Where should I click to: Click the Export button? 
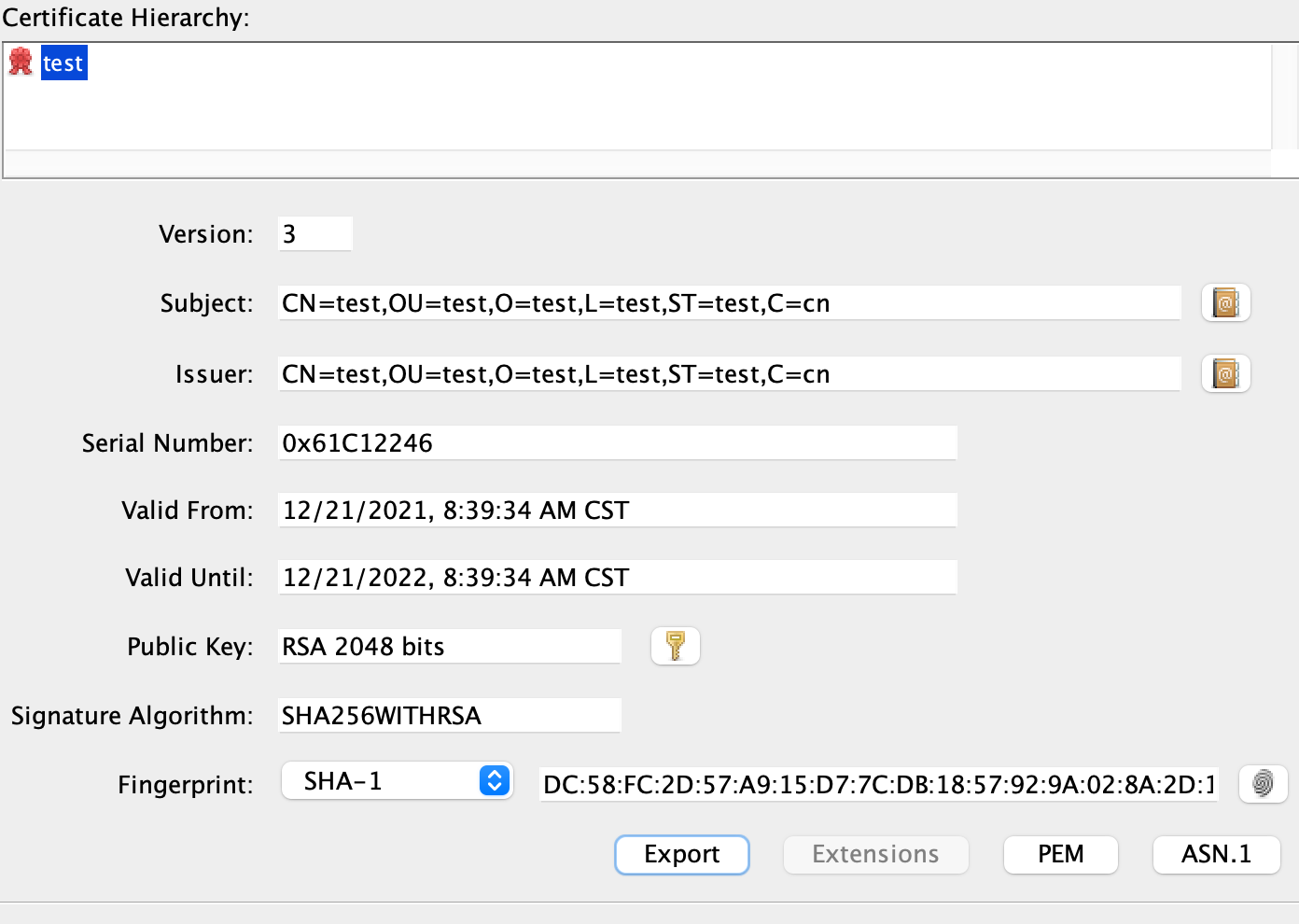click(681, 854)
